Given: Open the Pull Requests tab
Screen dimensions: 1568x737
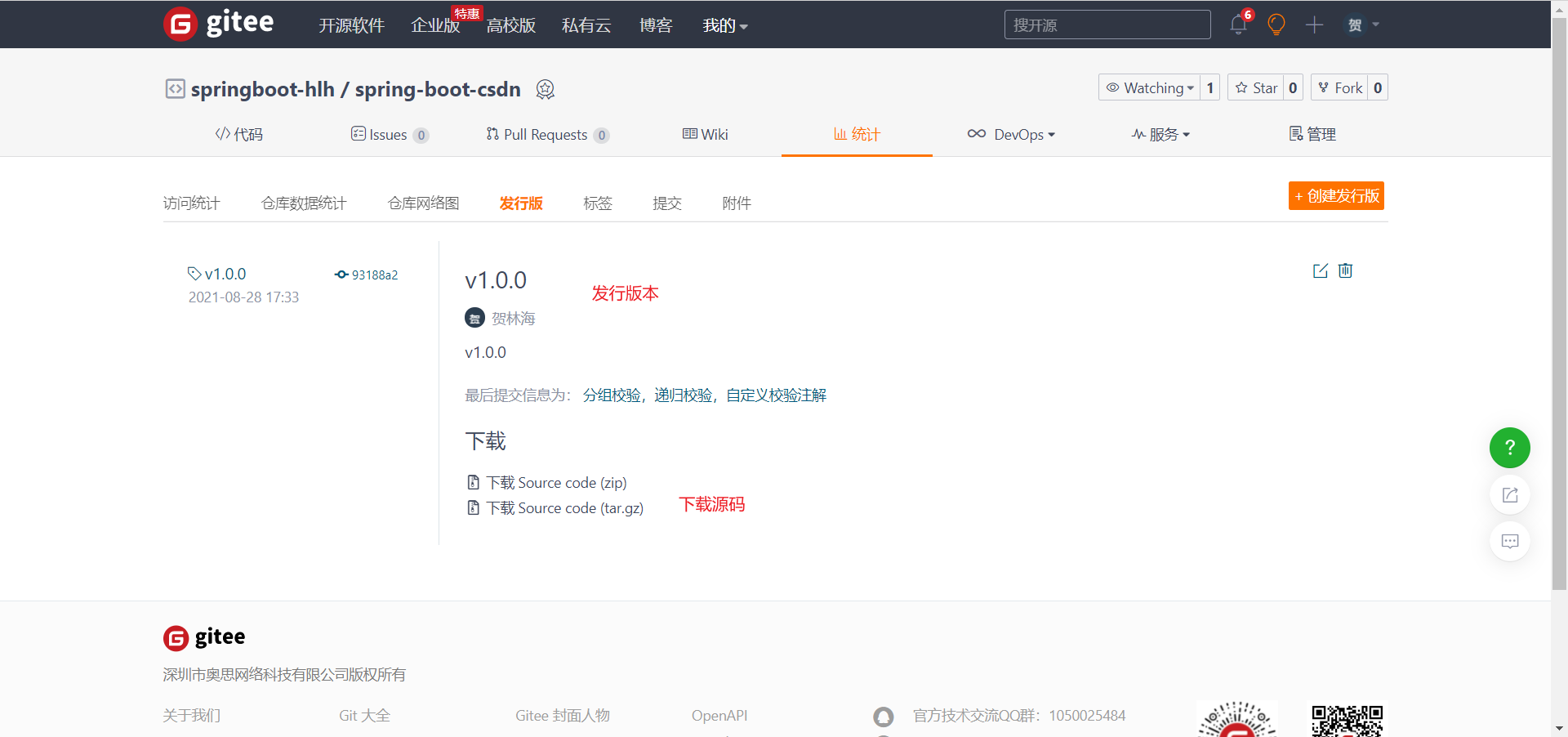Looking at the screenshot, I should tap(547, 135).
